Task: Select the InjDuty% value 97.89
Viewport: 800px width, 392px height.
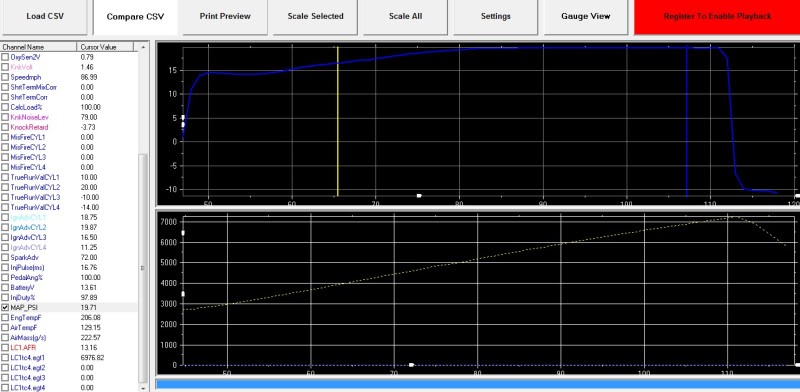Action: tap(89, 297)
